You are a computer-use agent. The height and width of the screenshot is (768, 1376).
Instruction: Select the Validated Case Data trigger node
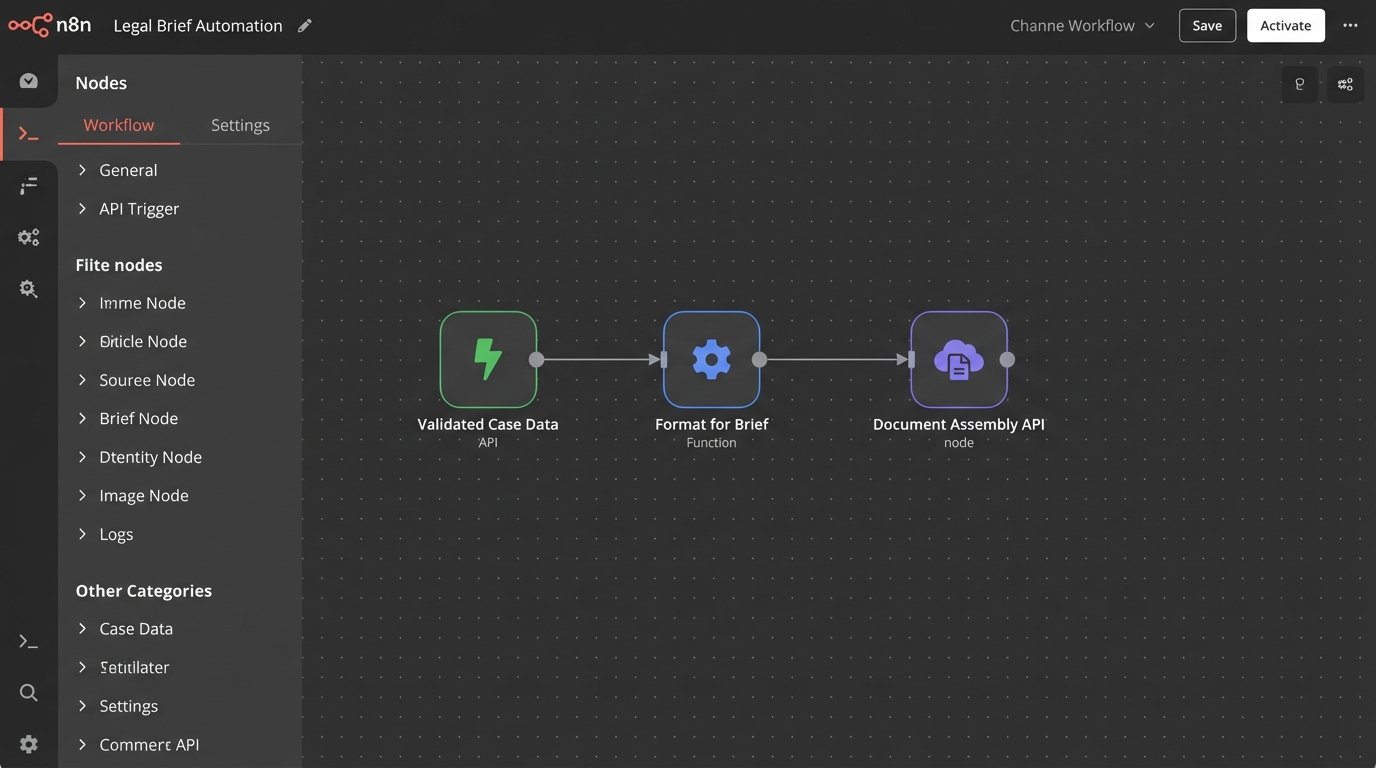(x=488, y=359)
